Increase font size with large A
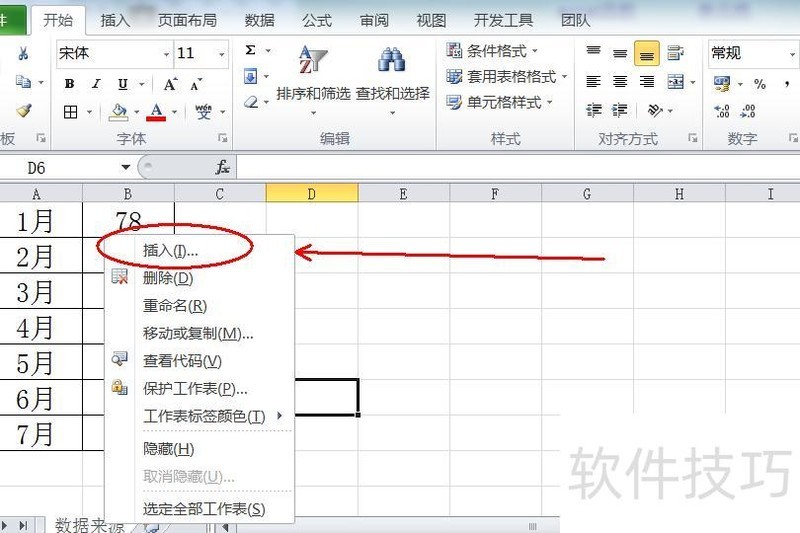This screenshot has width=800, height=533. tap(170, 84)
